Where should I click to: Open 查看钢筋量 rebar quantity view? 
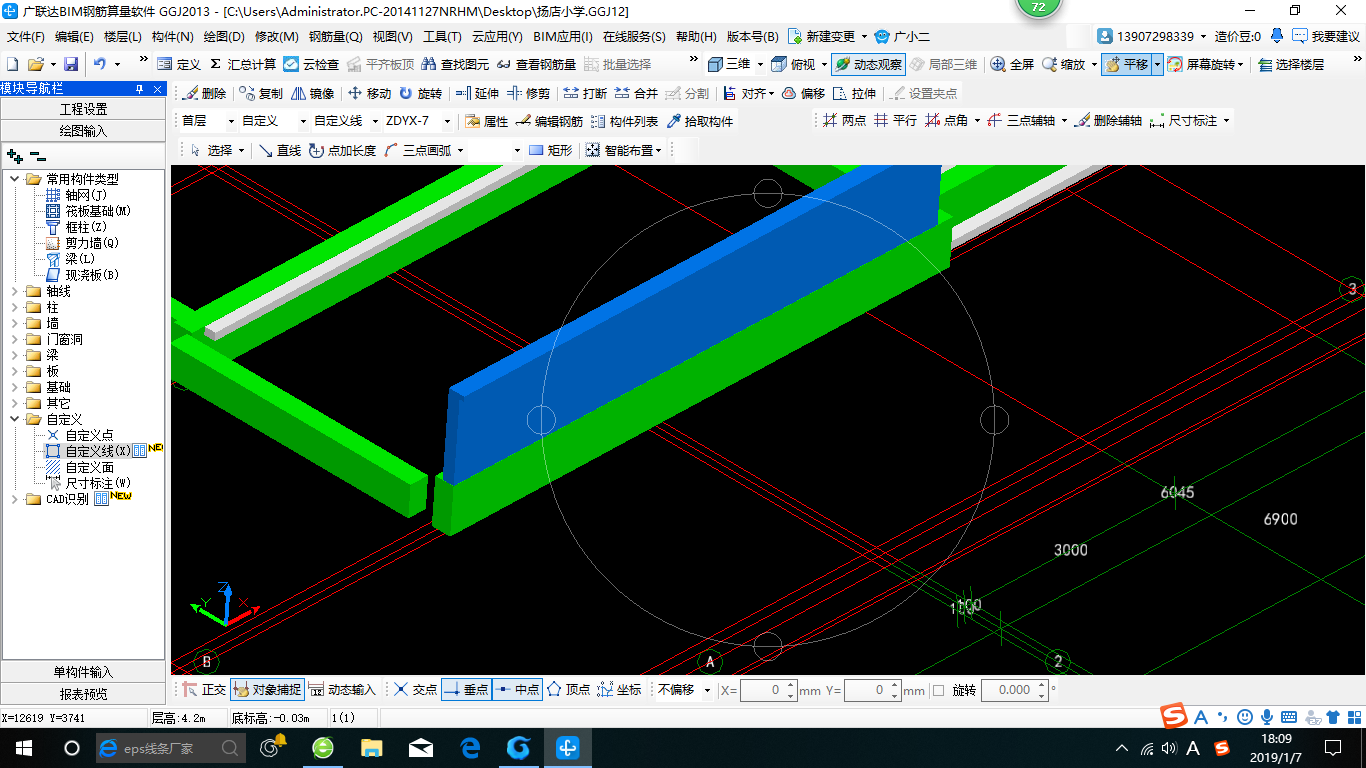tap(537, 64)
